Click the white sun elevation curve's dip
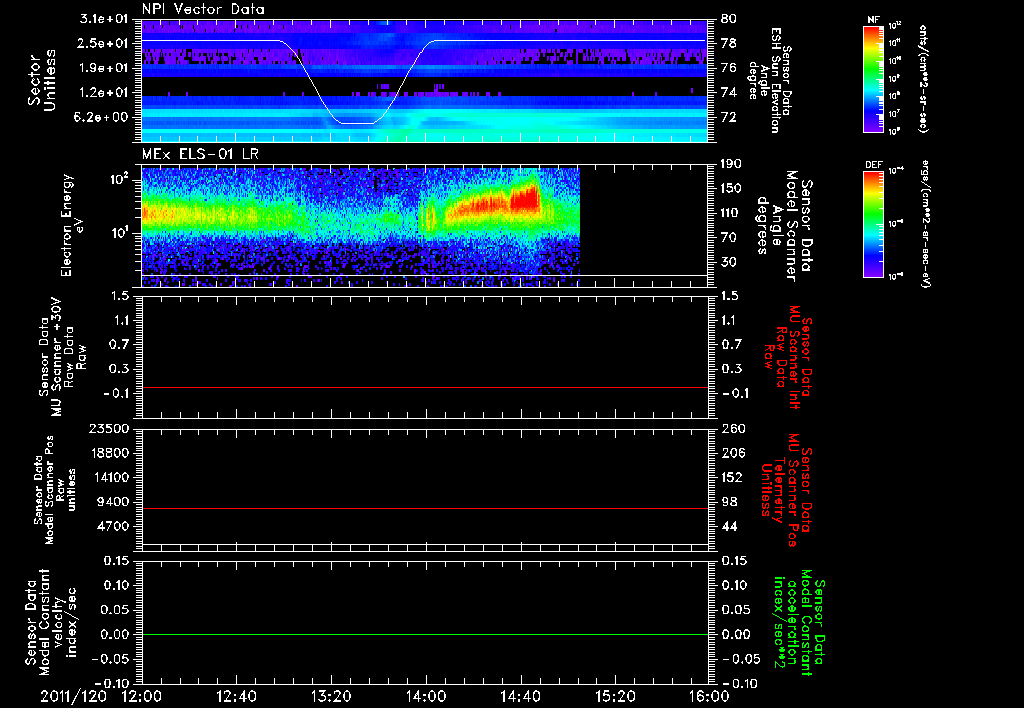This screenshot has height=708, width=1024. click(357, 122)
